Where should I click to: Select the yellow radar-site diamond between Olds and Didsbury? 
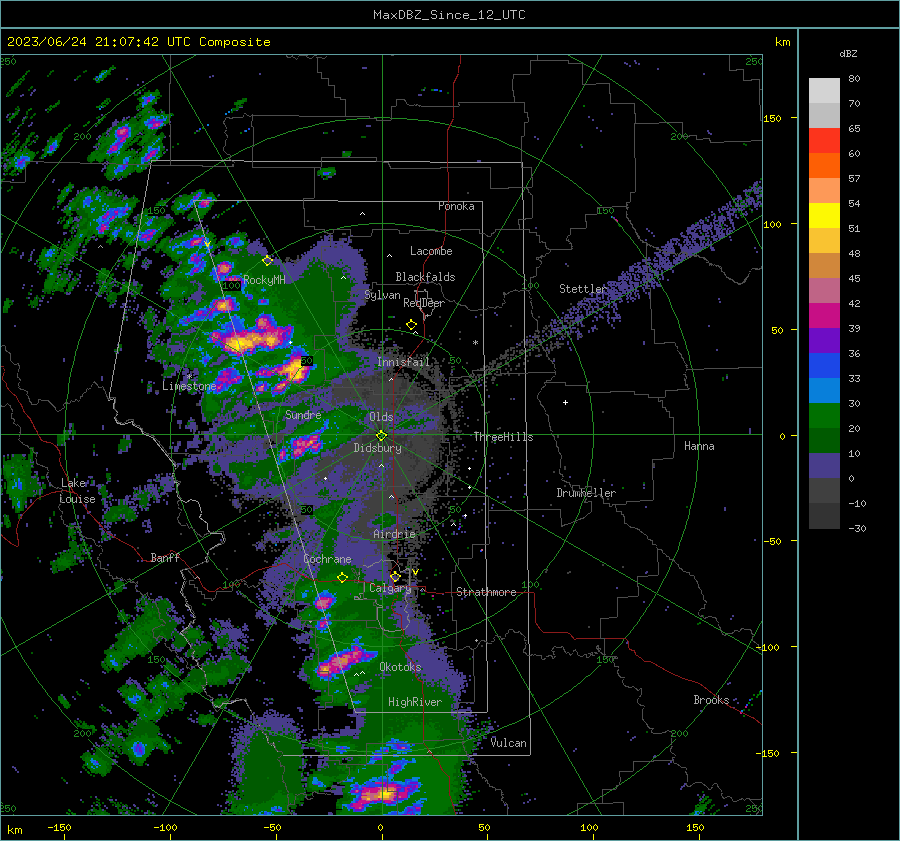pyautogui.click(x=382, y=436)
